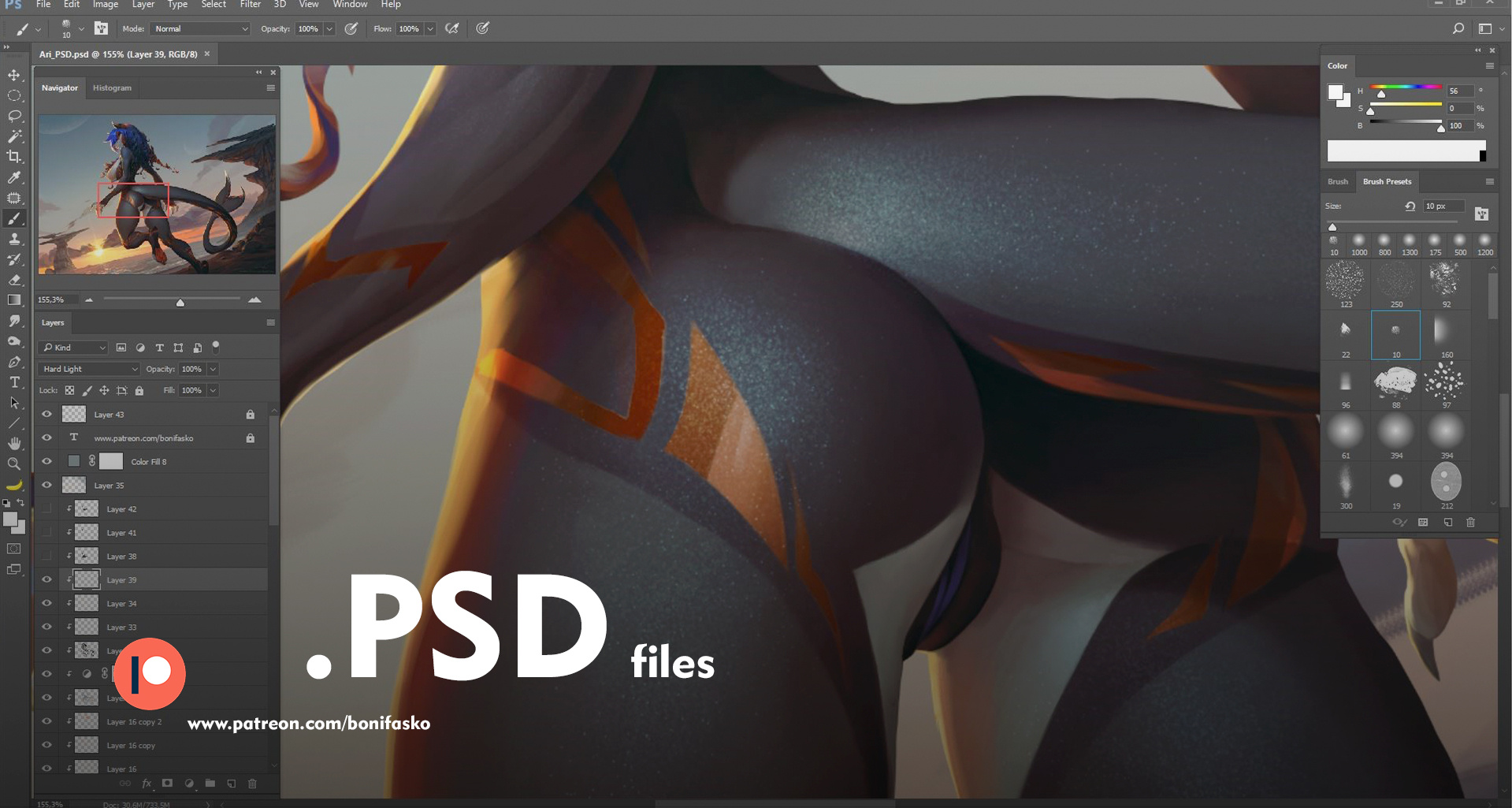Click the Hue slider in Color panel
The width and height of the screenshot is (1512, 808).
coord(1406,88)
